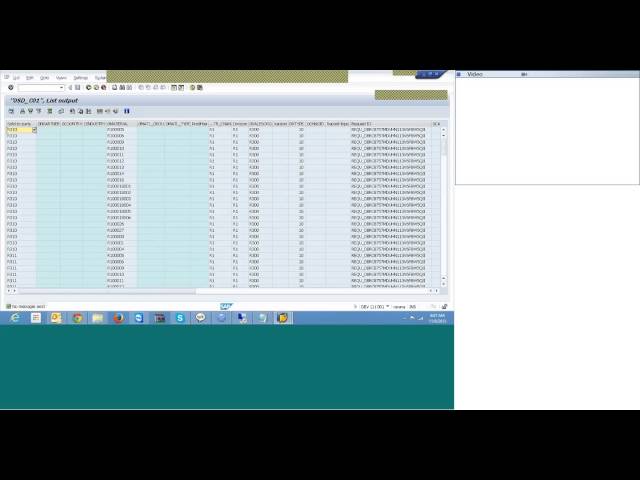The width and height of the screenshot is (640, 480).
Task: Click the vertical scrollbar bottom down arrow
Action: click(444, 284)
